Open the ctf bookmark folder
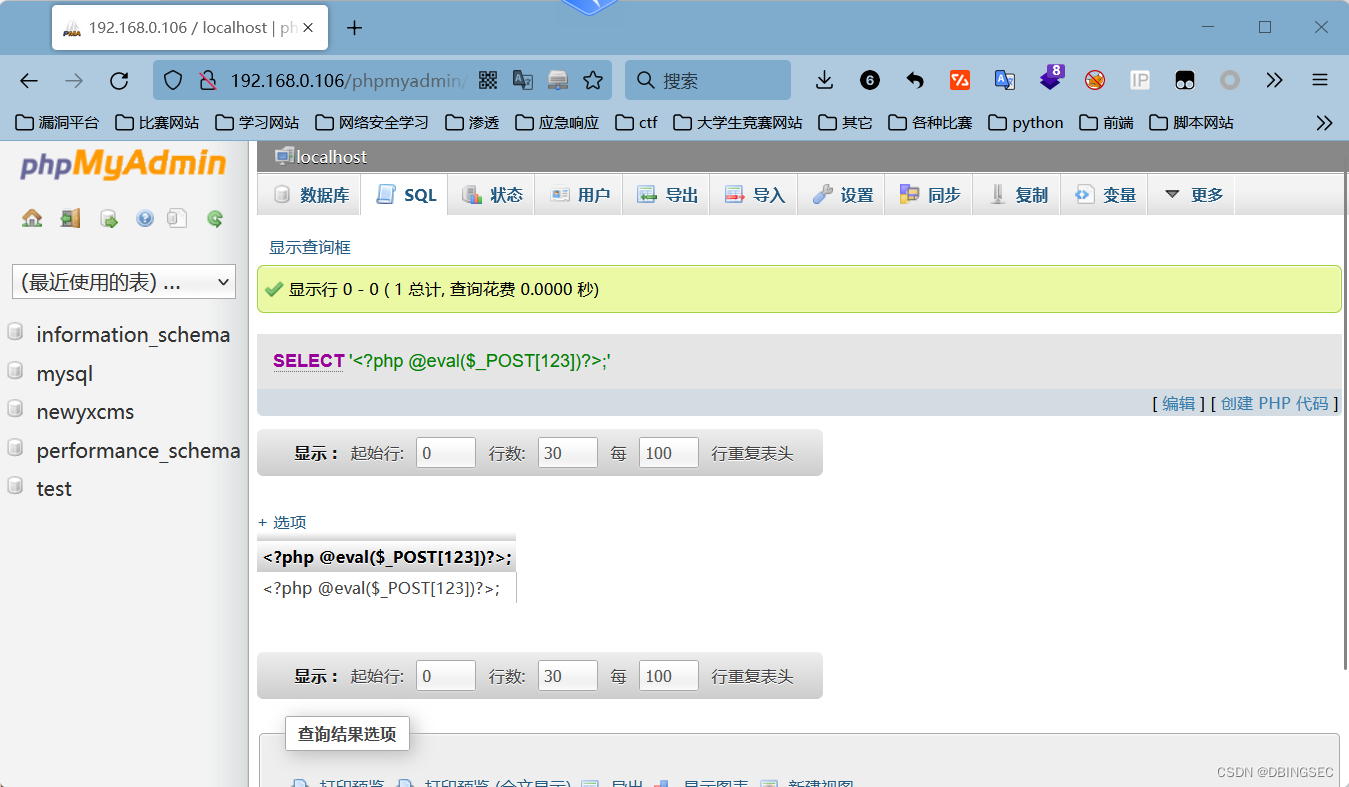1349x787 pixels. [637, 123]
